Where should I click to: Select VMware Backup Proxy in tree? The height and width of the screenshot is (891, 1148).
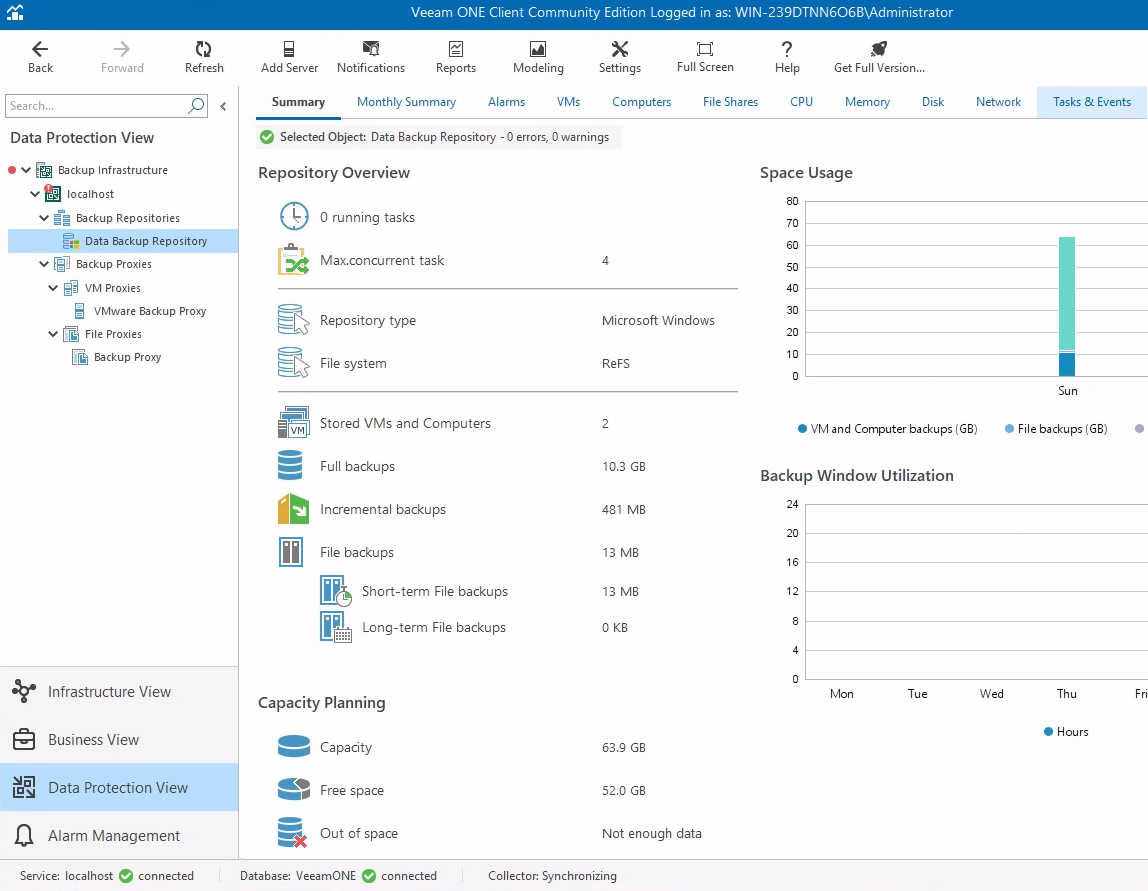149,311
